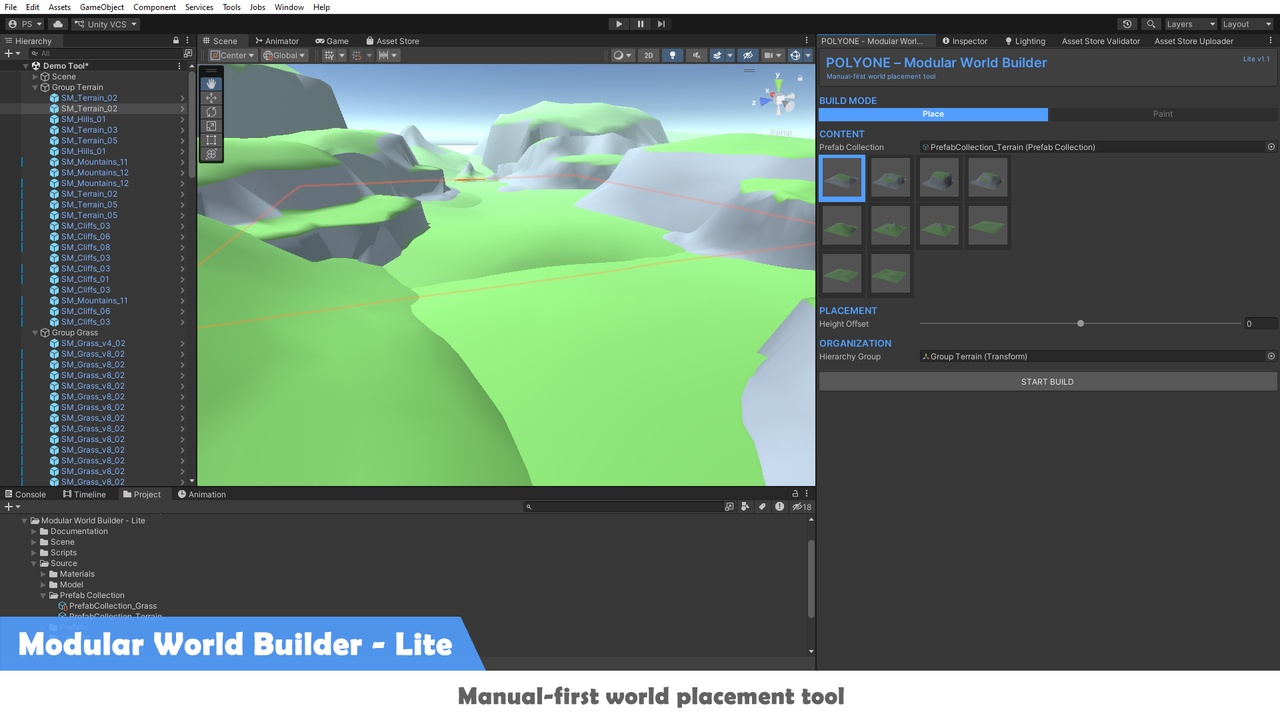Select the first terrain prefab thumbnail
Viewport: 1280px width, 720px height.
(x=842, y=178)
